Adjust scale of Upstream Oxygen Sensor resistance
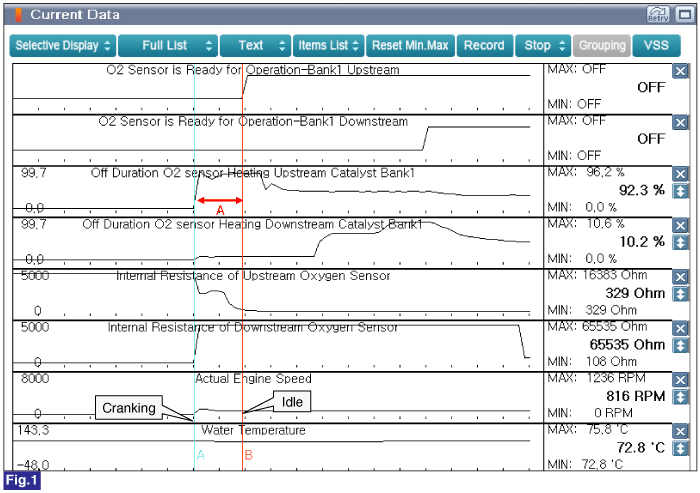 680,294
